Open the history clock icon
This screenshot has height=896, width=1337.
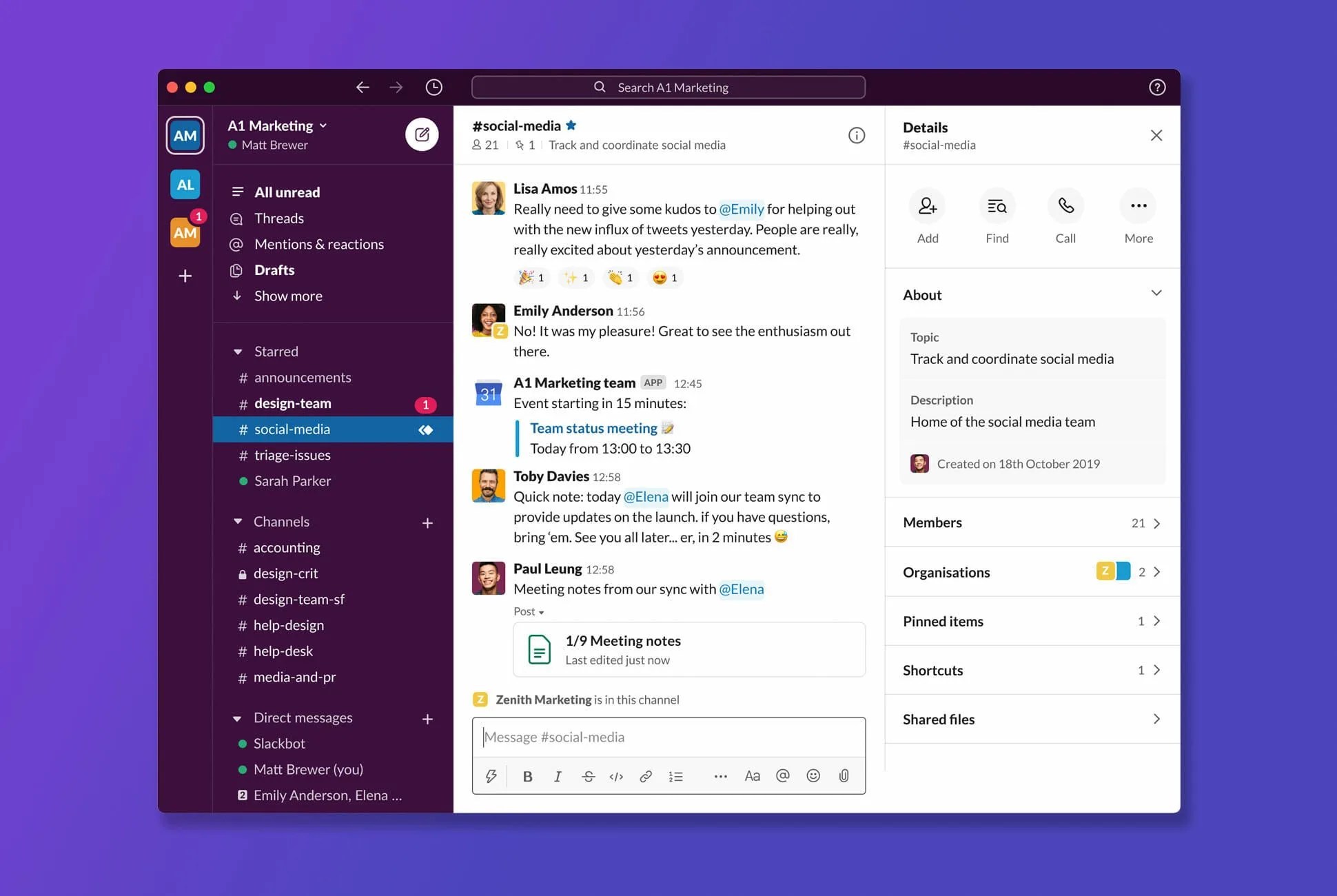click(x=433, y=88)
